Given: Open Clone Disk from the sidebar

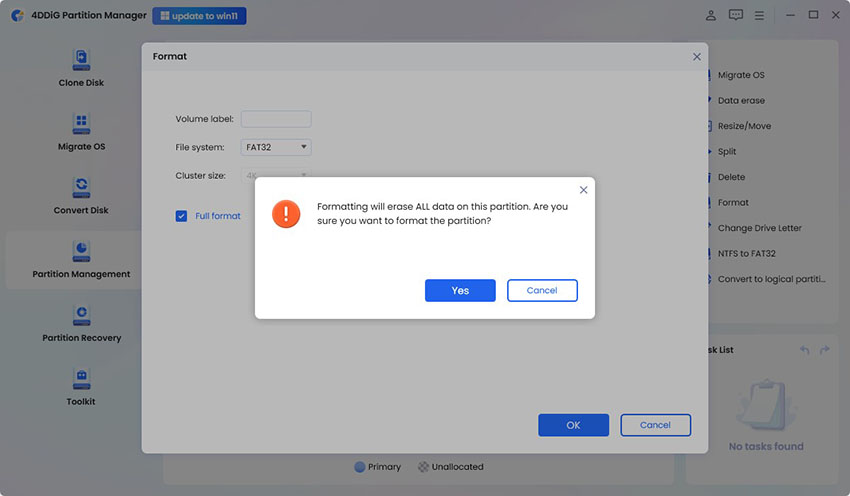Looking at the screenshot, I should point(81,68).
